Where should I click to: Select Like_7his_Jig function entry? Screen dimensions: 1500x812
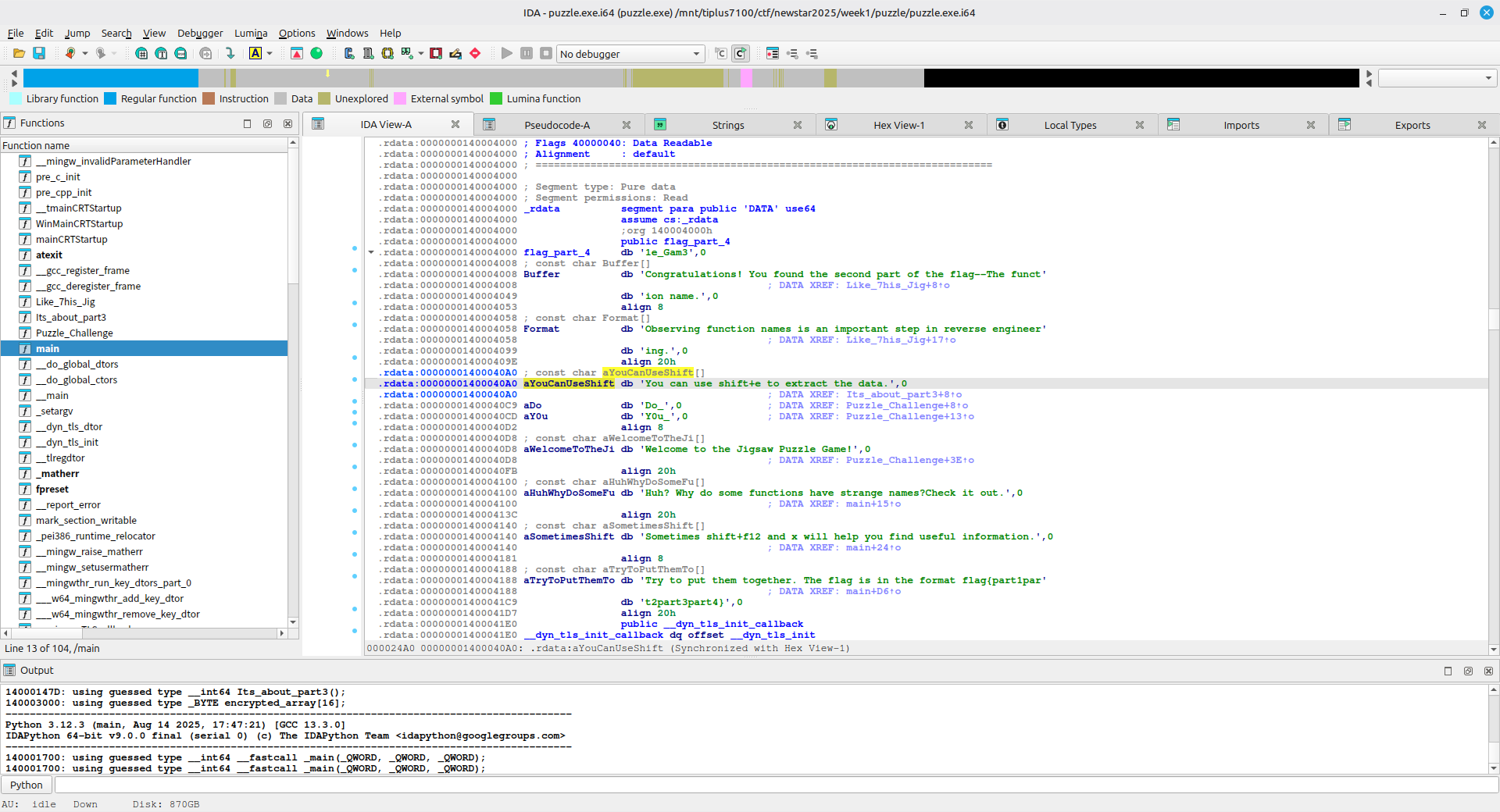coord(65,301)
